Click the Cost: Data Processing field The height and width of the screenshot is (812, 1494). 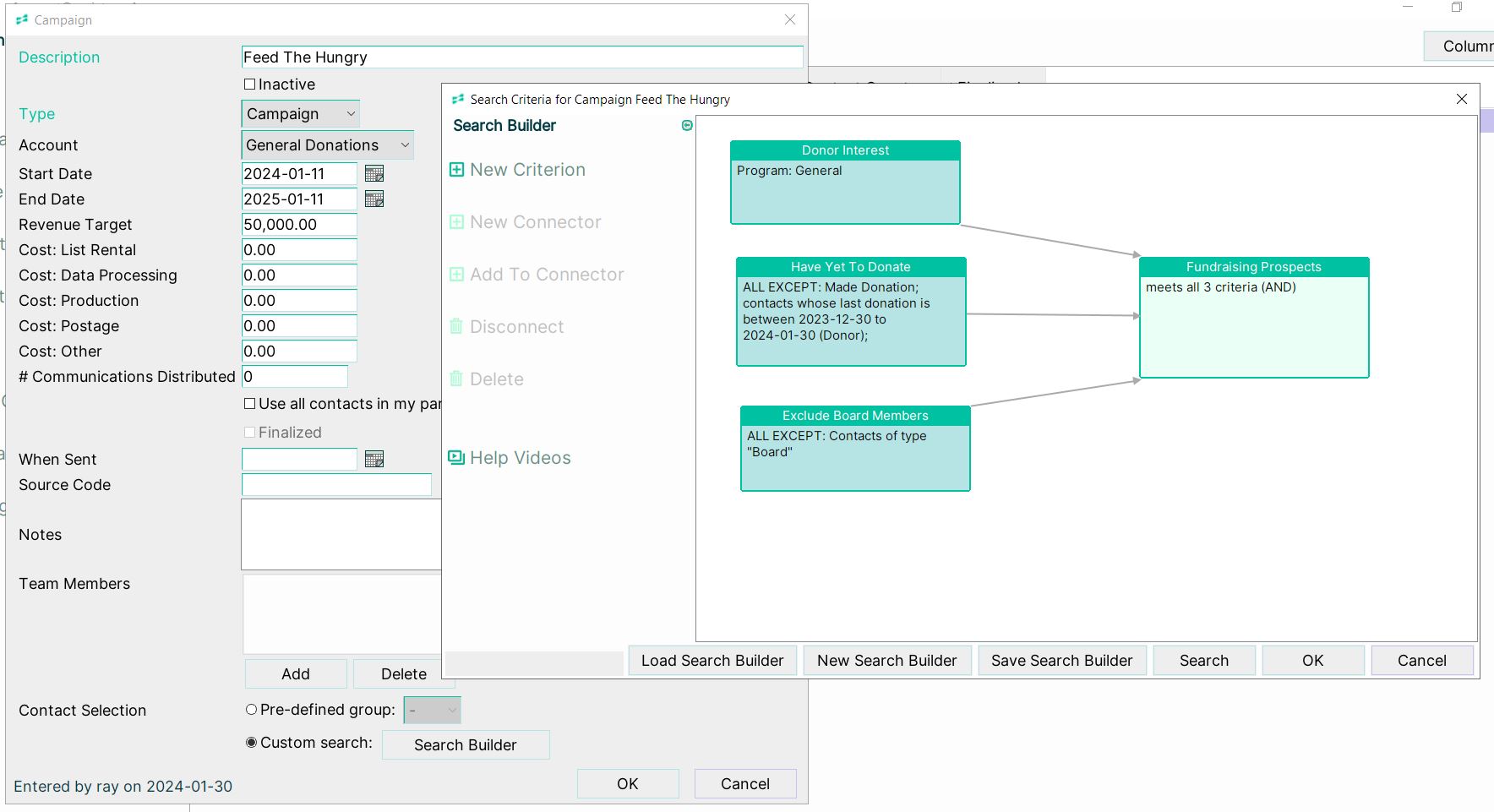click(x=299, y=275)
